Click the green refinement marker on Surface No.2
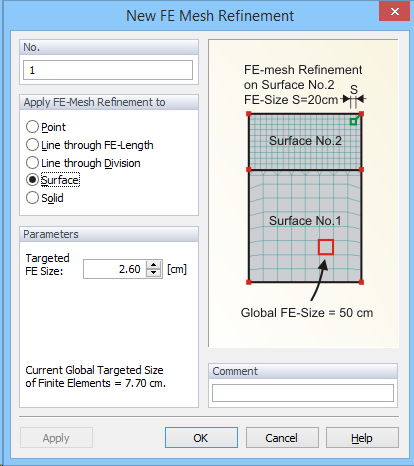This screenshot has height=466, width=414. tap(353, 122)
